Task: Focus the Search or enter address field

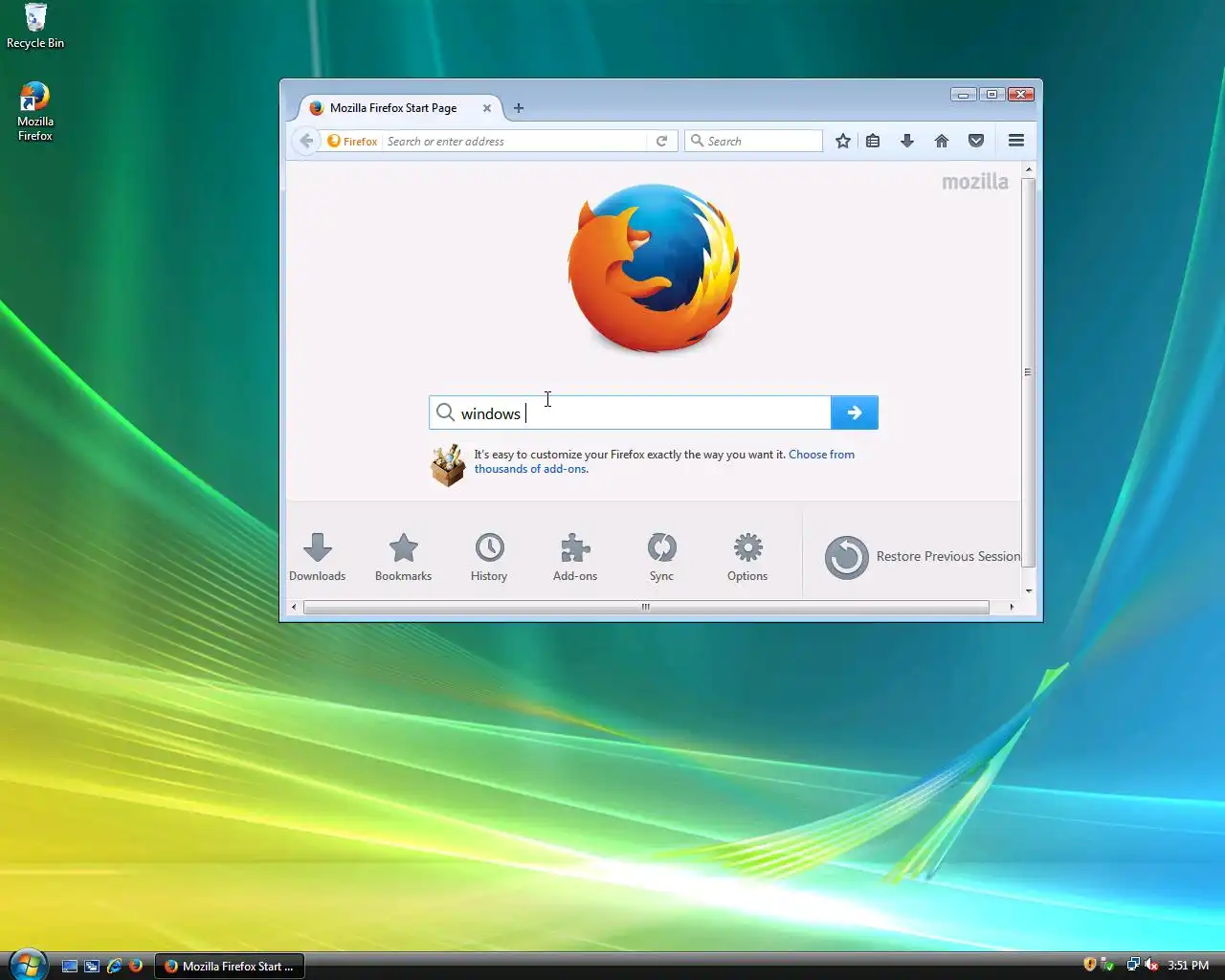Action: coord(515,141)
